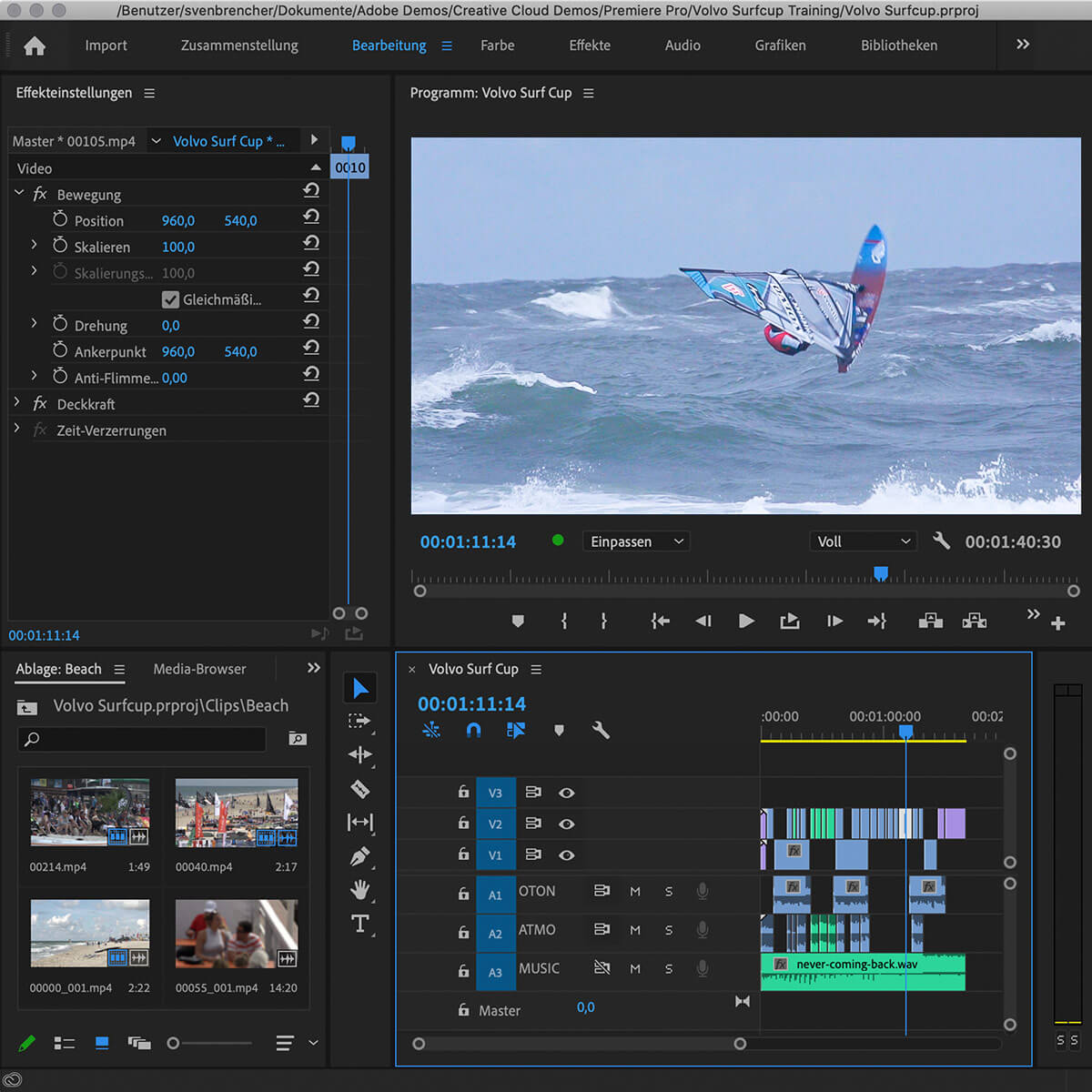Reset the Position parameter

[x=311, y=217]
